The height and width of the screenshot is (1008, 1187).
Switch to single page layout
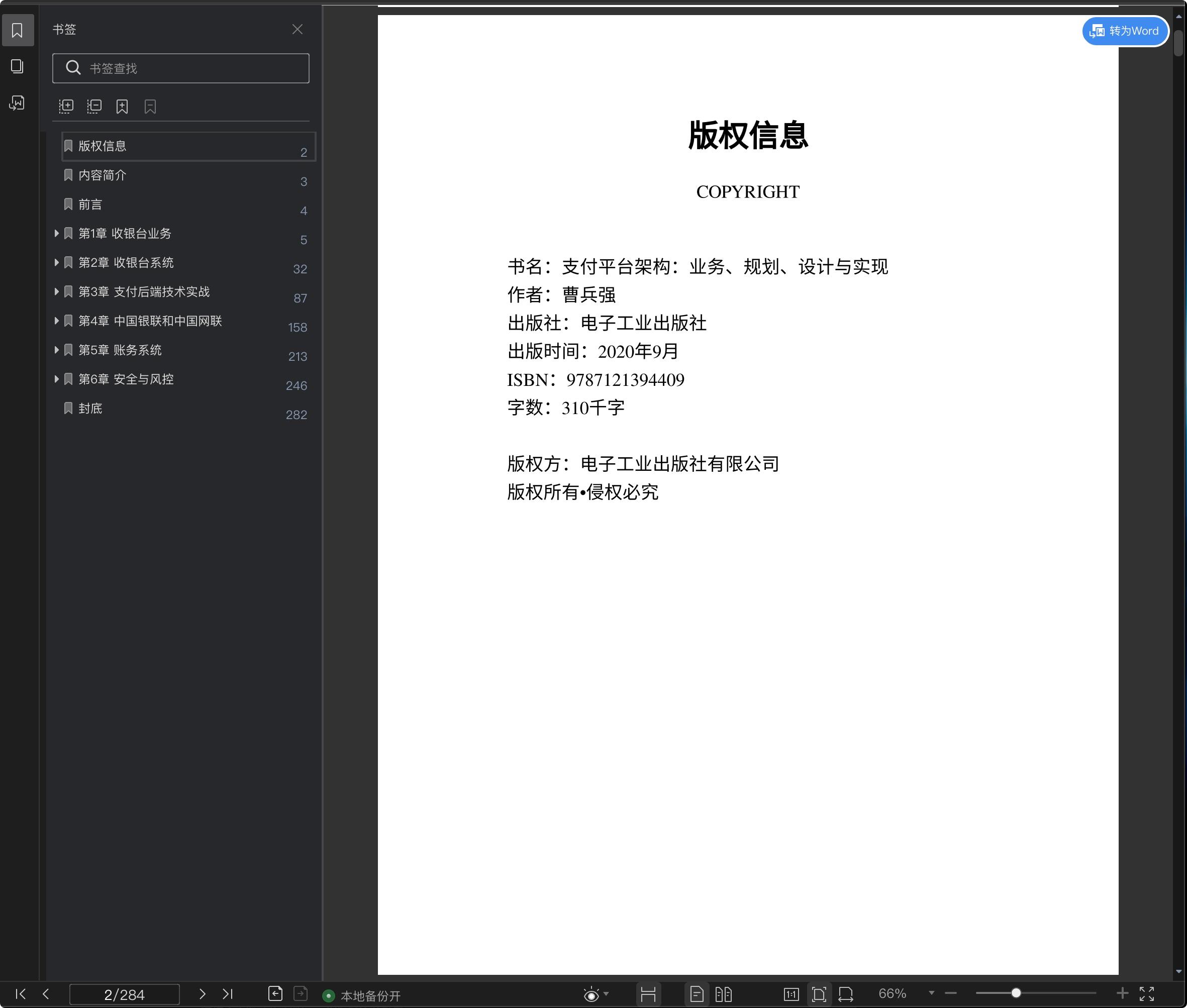tap(697, 994)
